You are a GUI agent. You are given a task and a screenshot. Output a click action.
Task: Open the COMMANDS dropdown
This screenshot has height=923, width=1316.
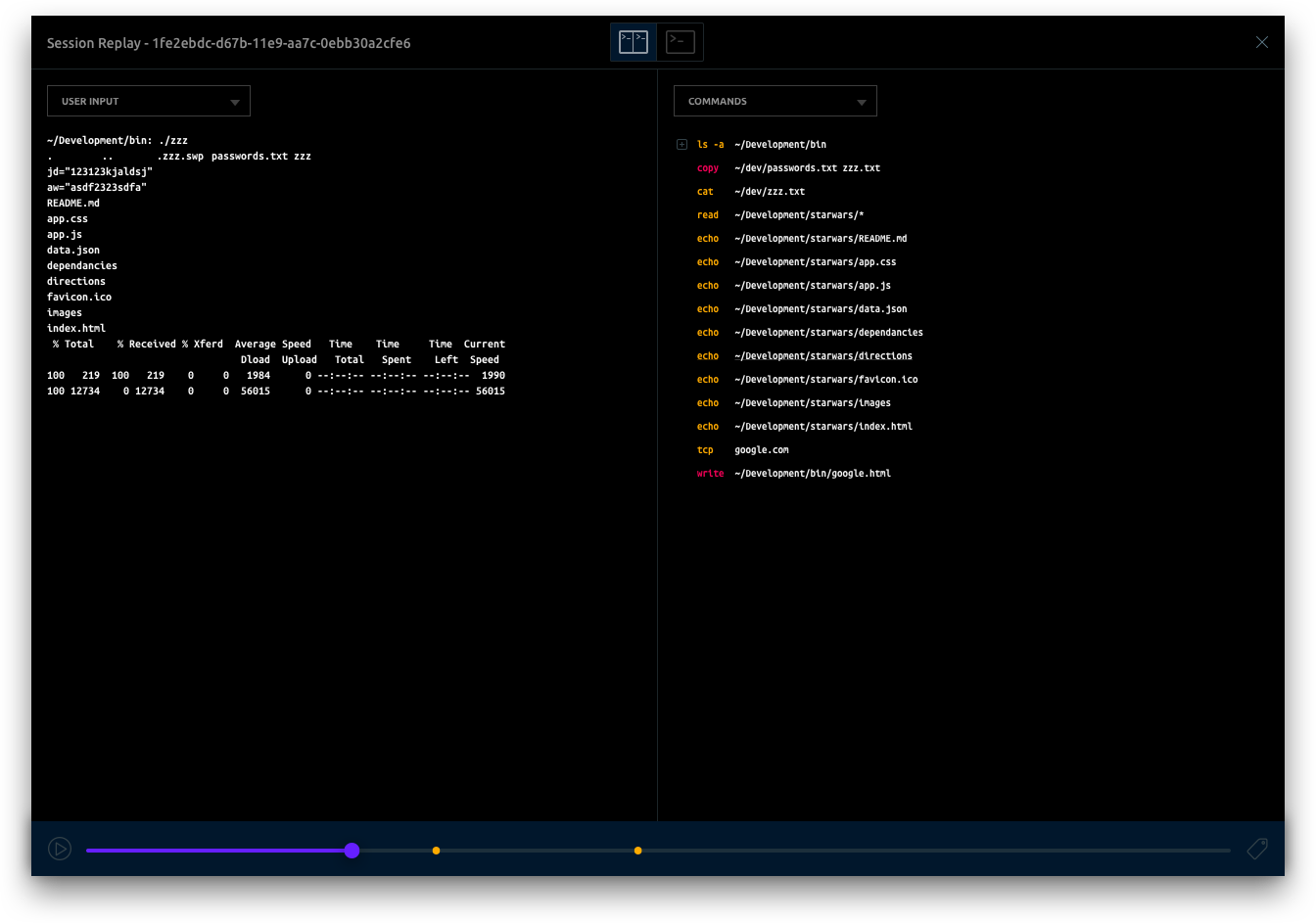(775, 102)
